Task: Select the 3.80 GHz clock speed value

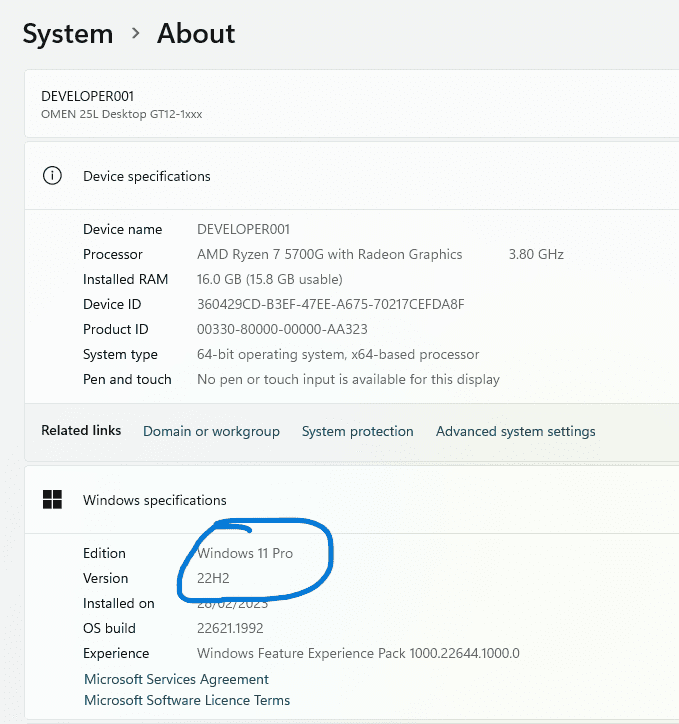Action: click(536, 254)
